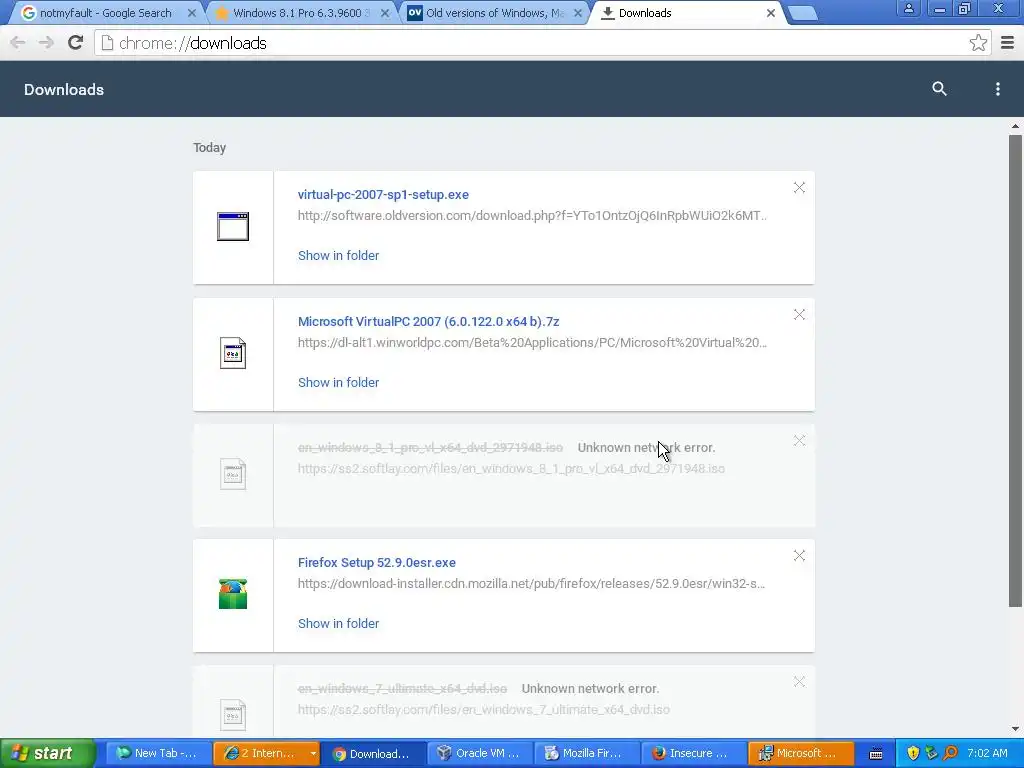Viewport: 1024px width, 768px height.
Task: Switch to Insecure taskbar window
Action: (x=694, y=754)
